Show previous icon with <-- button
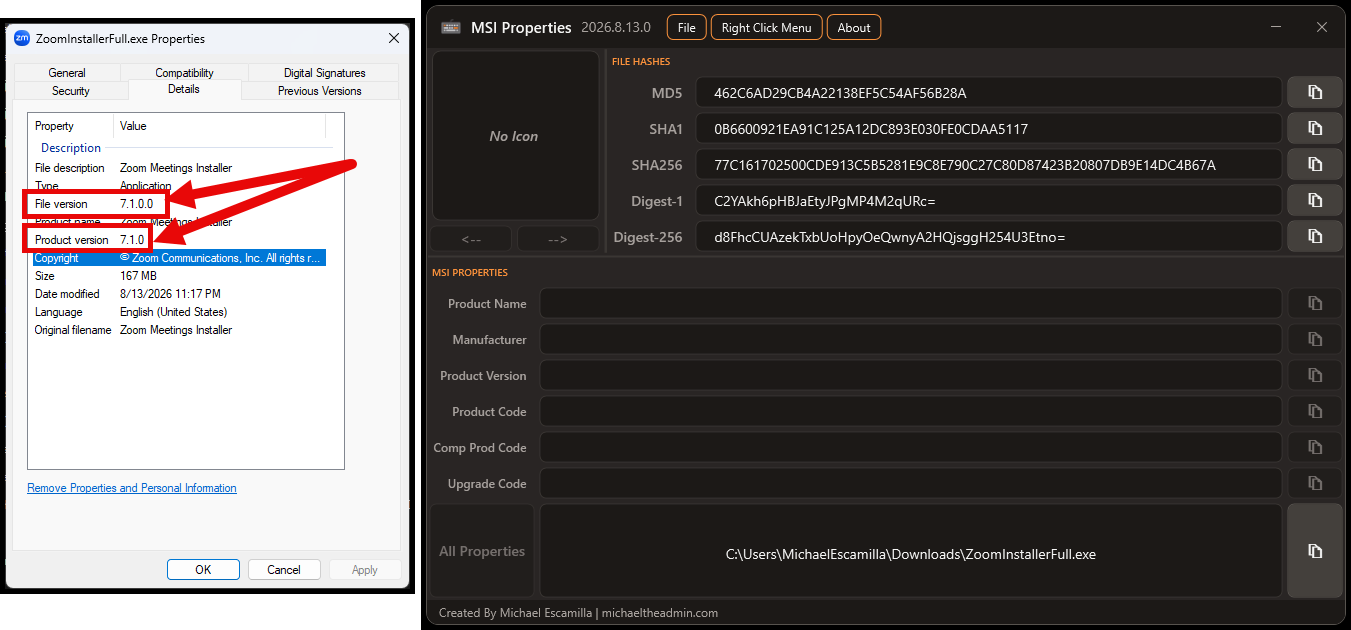This screenshot has width=1351, height=630. coord(471,239)
